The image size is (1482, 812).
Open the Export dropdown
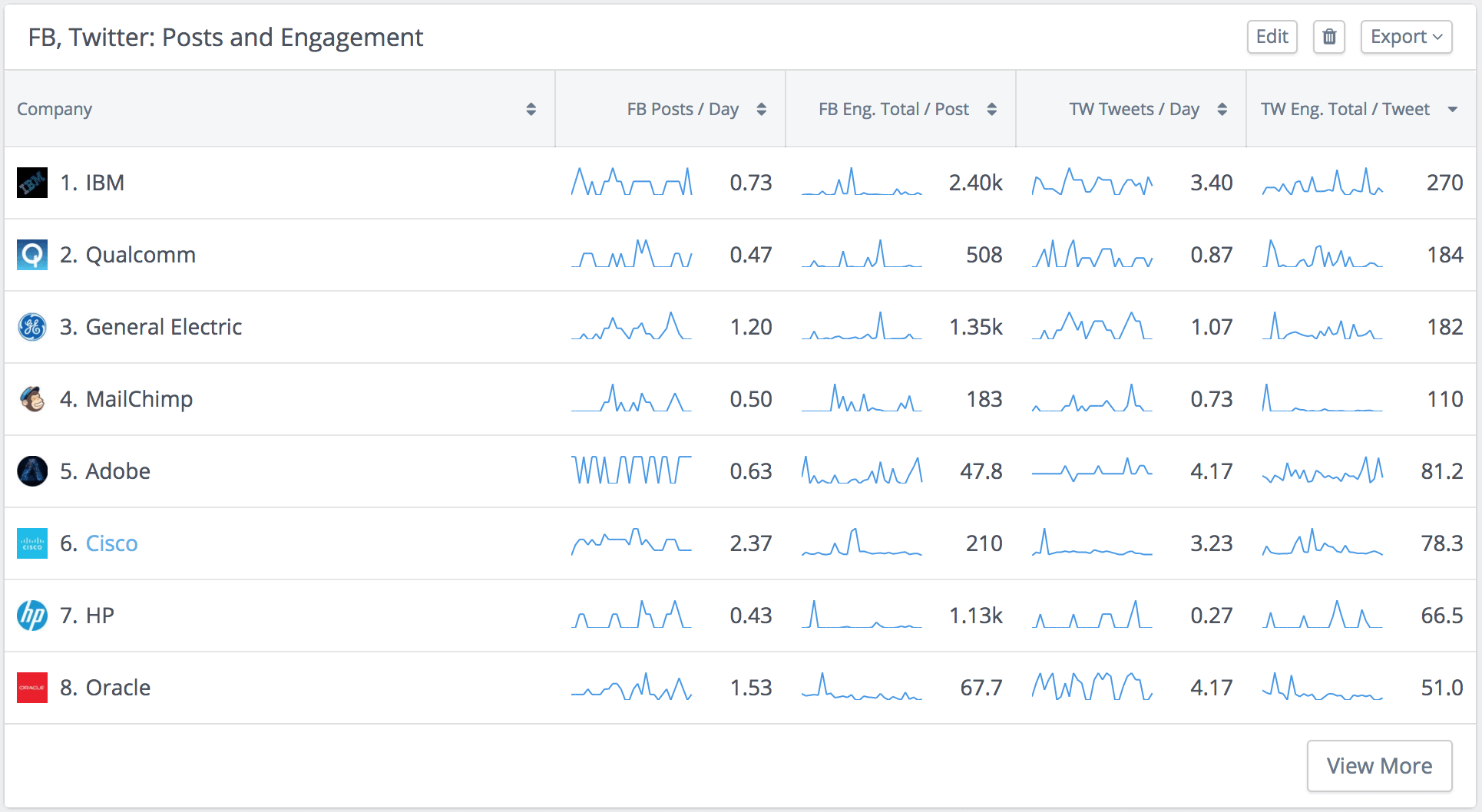1406,37
